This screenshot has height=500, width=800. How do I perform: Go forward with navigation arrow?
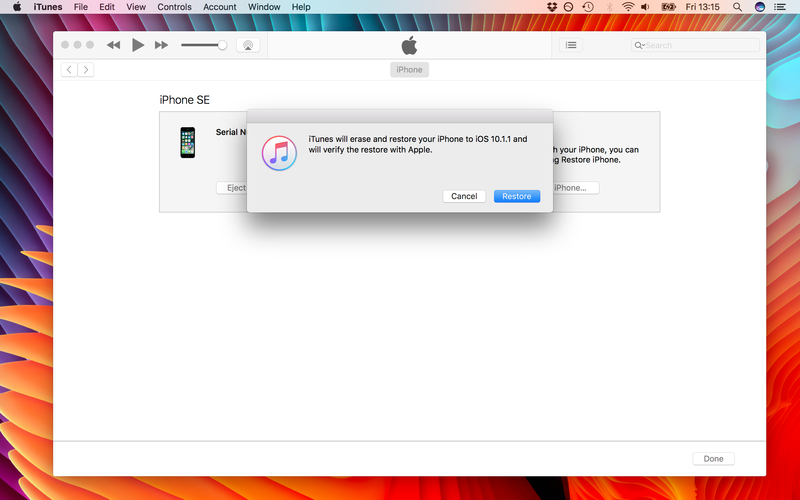(86, 69)
